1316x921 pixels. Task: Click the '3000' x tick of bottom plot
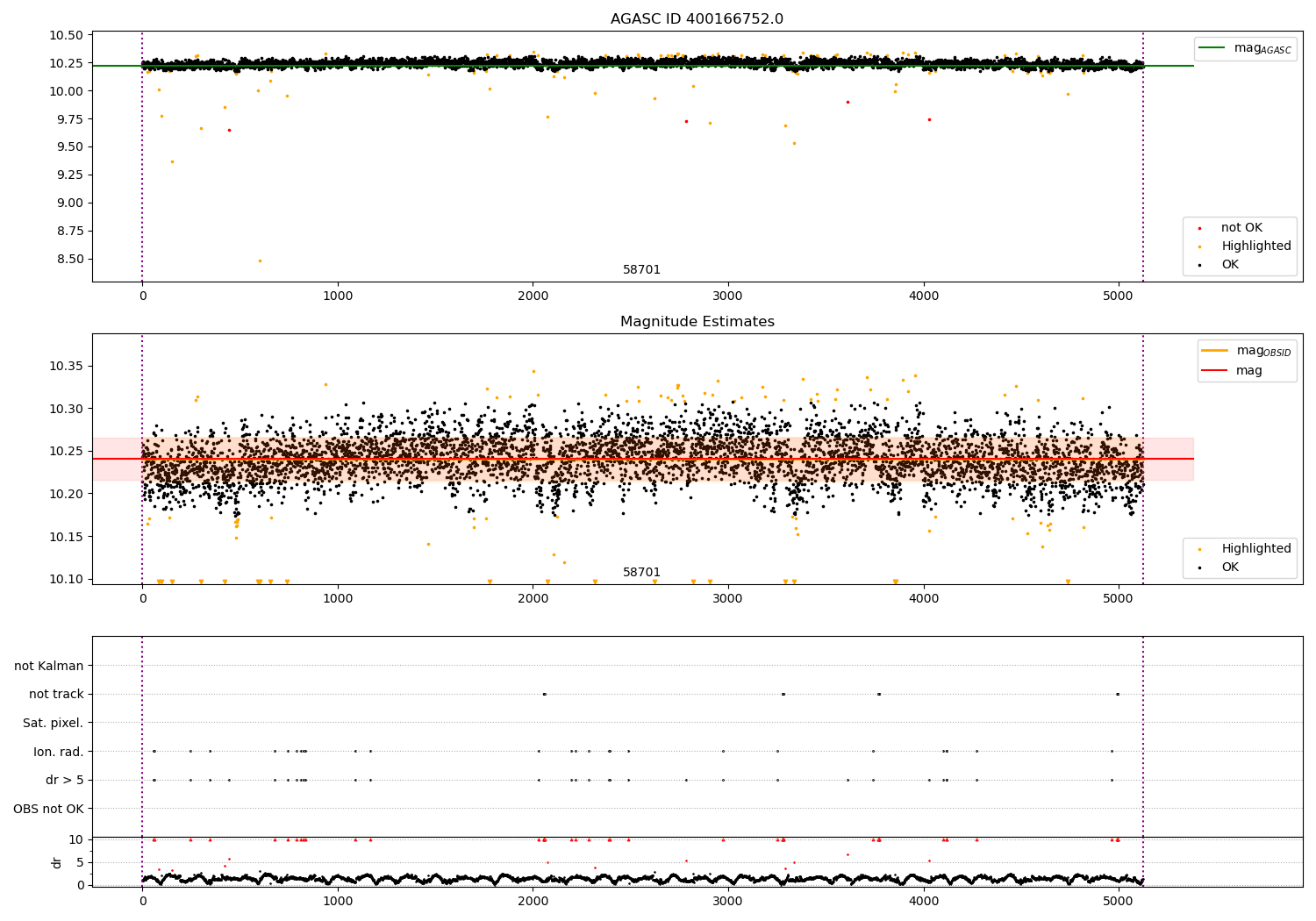(x=728, y=901)
